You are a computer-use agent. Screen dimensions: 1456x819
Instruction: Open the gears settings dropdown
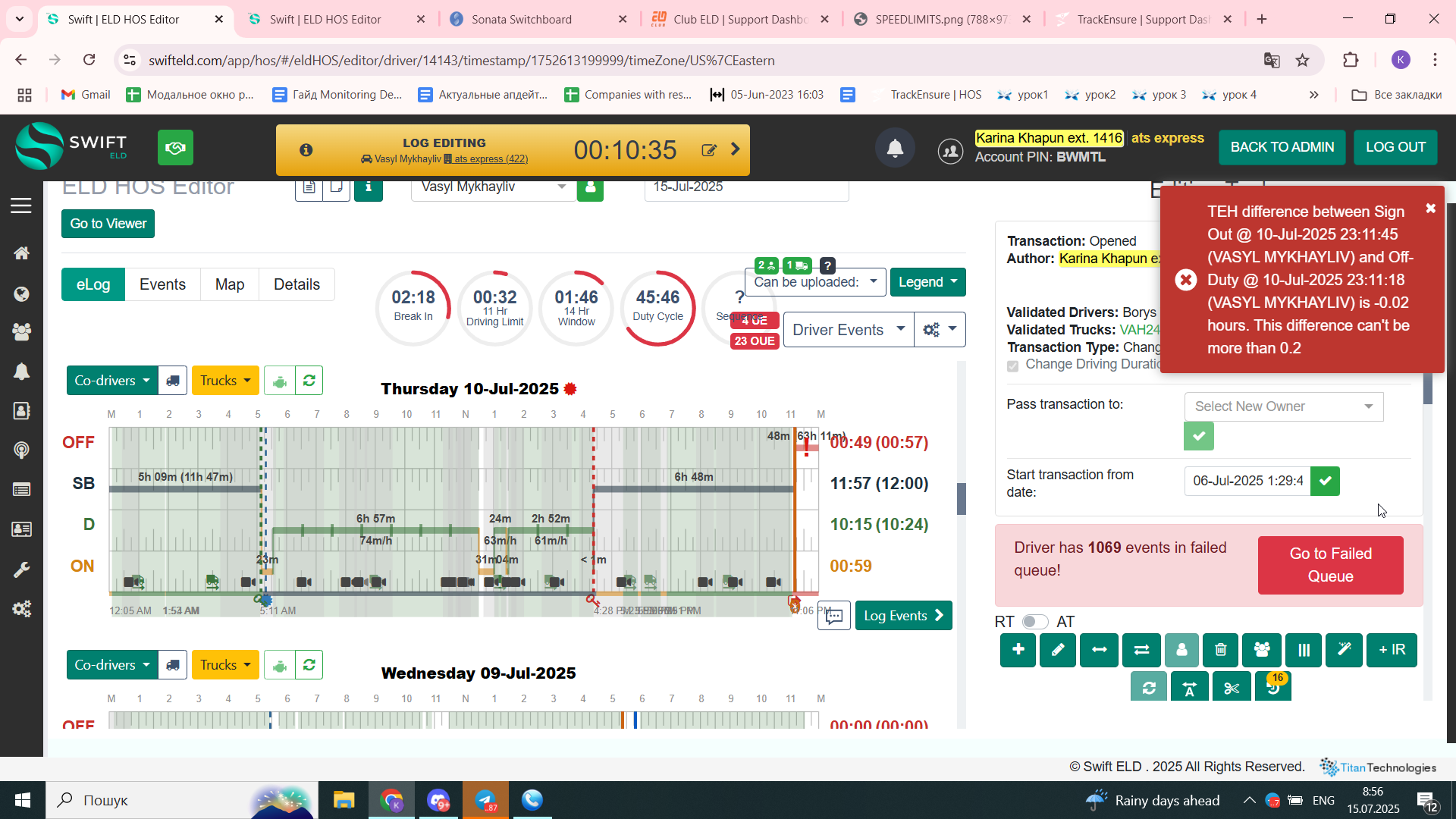[x=940, y=330]
